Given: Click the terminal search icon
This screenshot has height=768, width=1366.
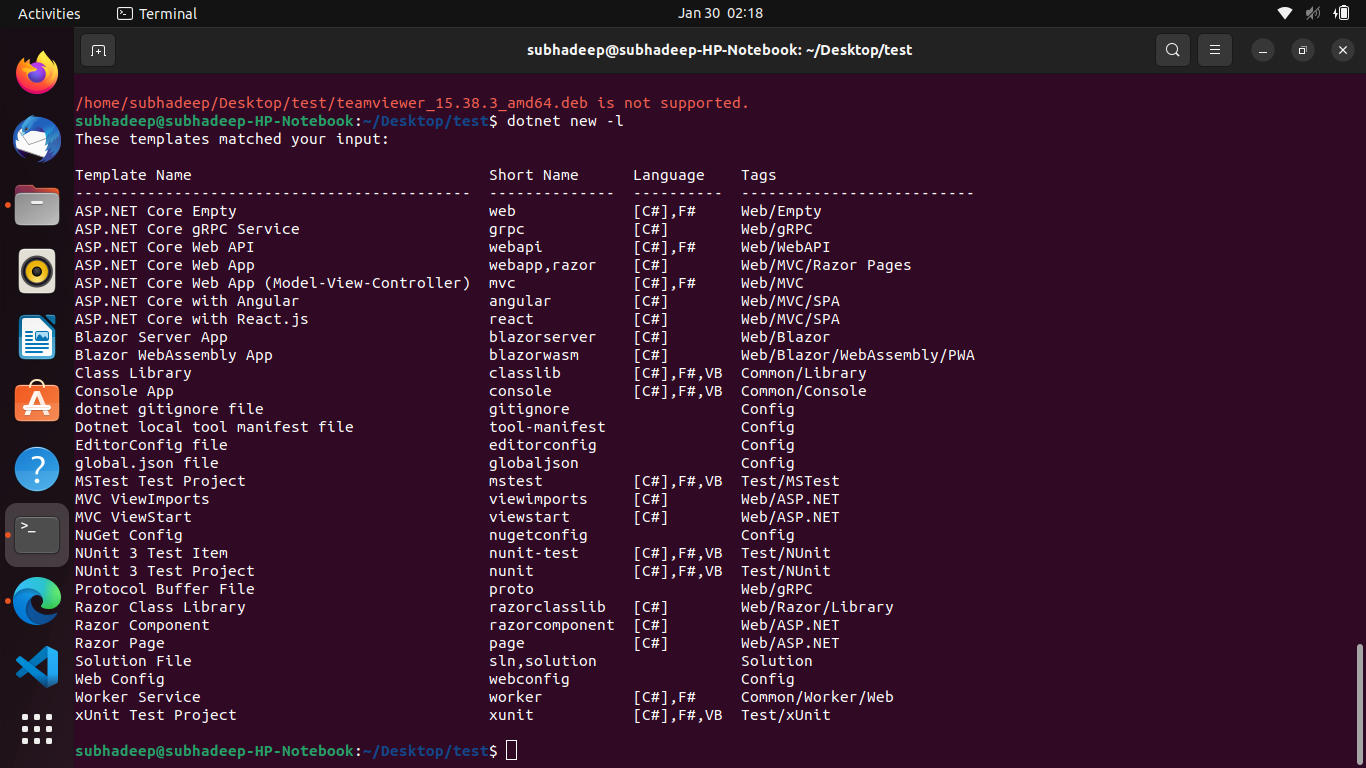Looking at the screenshot, I should pos(1172,50).
